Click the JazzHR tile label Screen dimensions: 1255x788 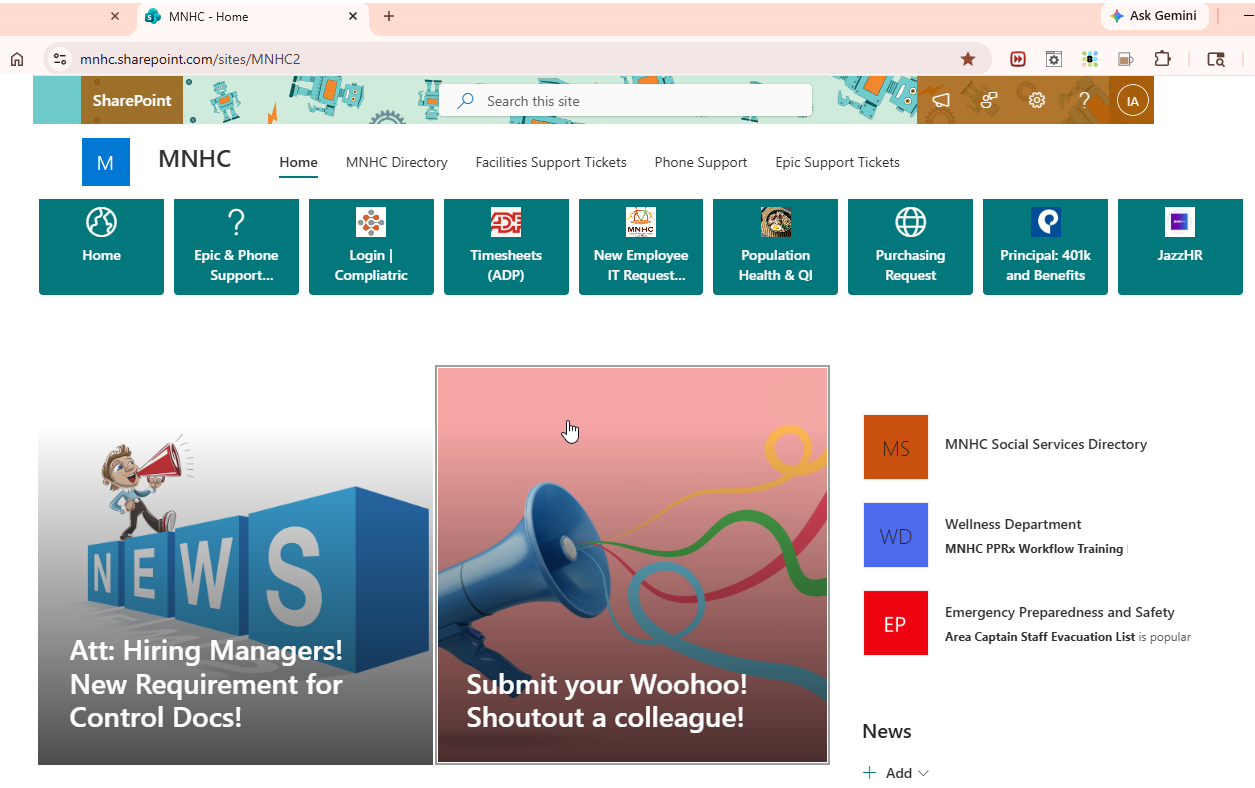1180,255
